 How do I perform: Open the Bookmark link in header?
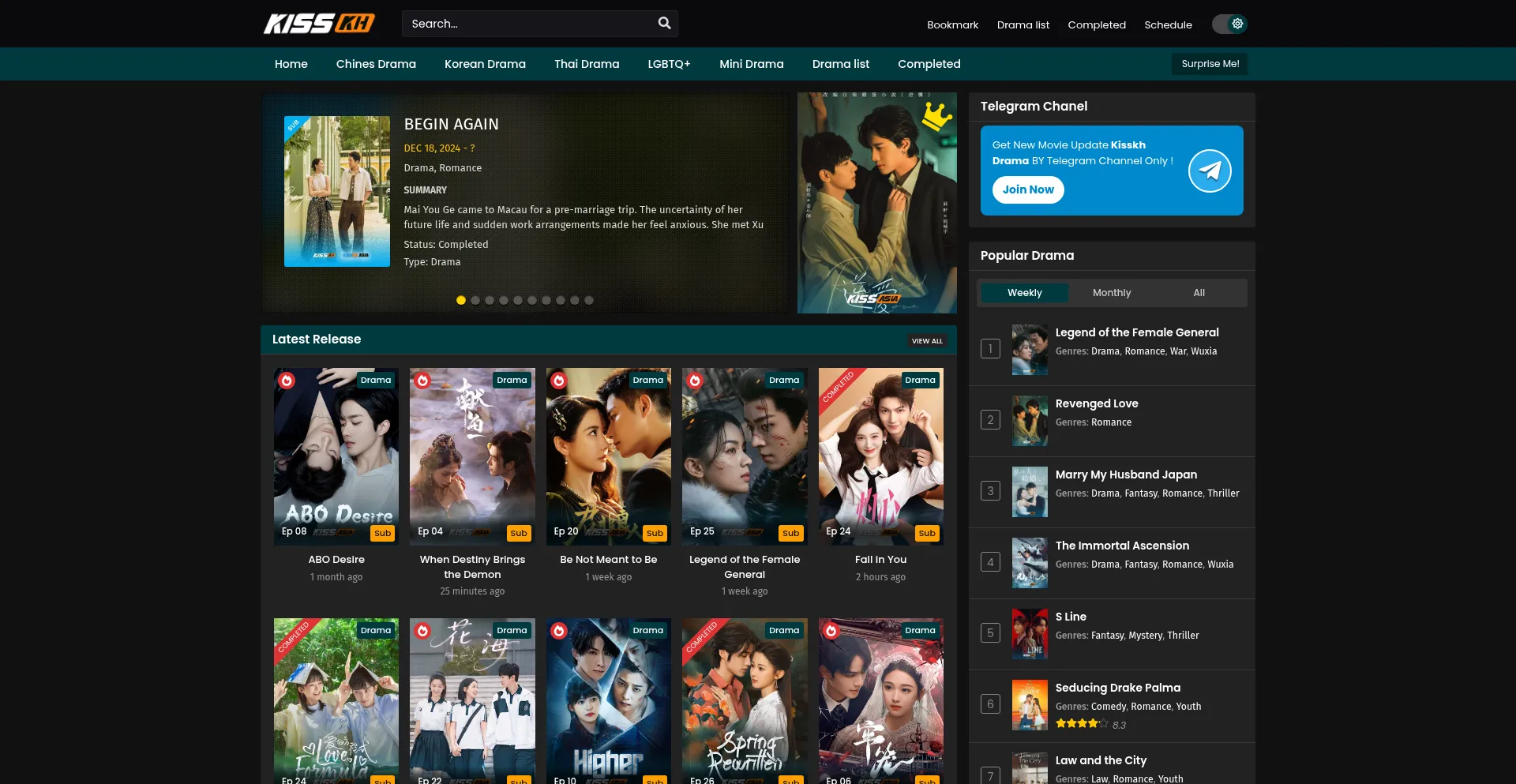[952, 24]
